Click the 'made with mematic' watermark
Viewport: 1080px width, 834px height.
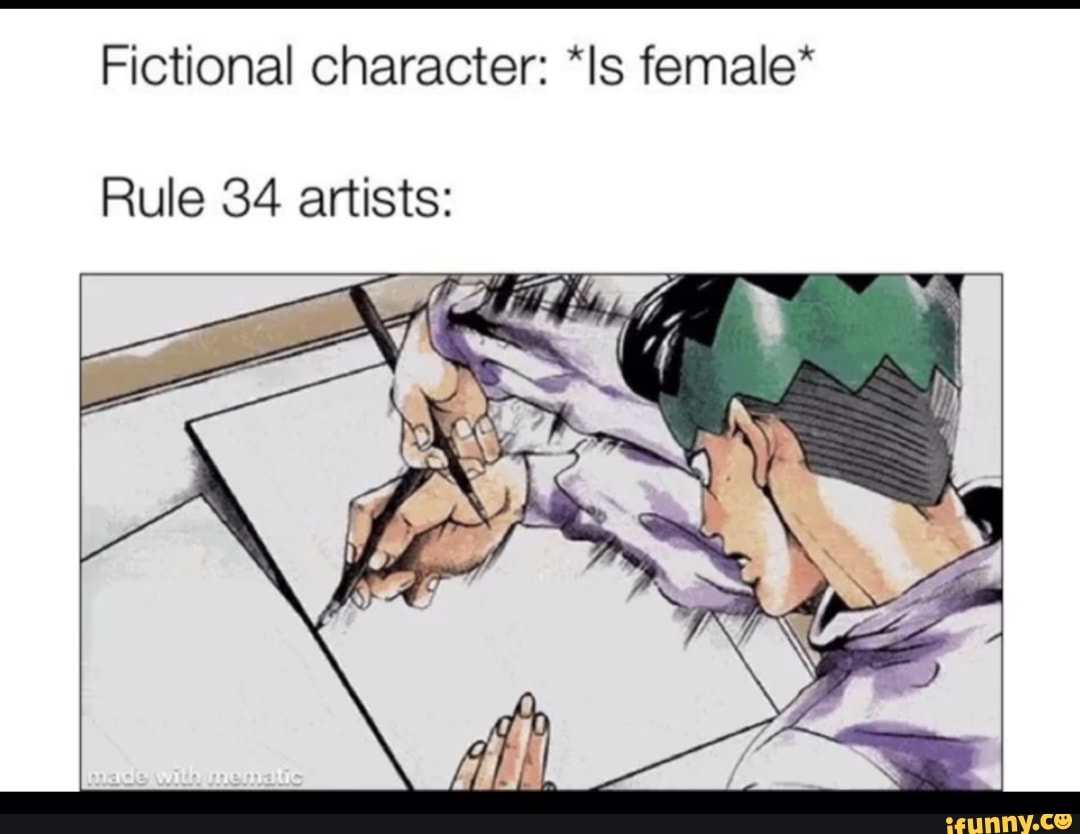click(x=193, y=778)
